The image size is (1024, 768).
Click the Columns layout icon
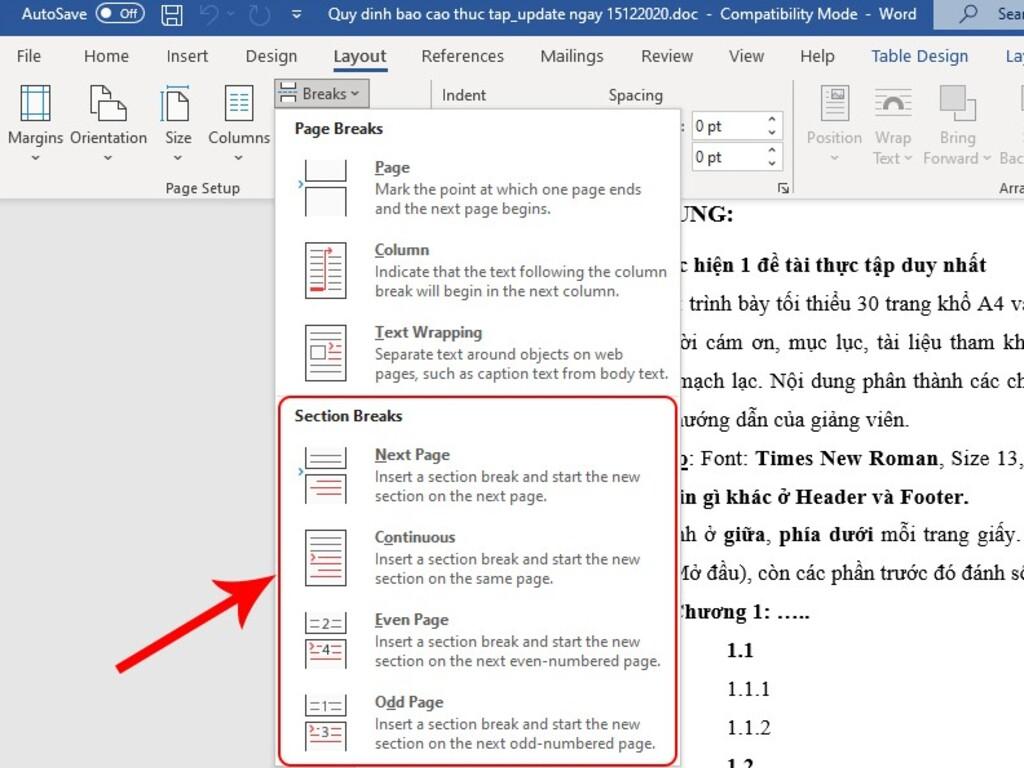click(x=239, y=104)
